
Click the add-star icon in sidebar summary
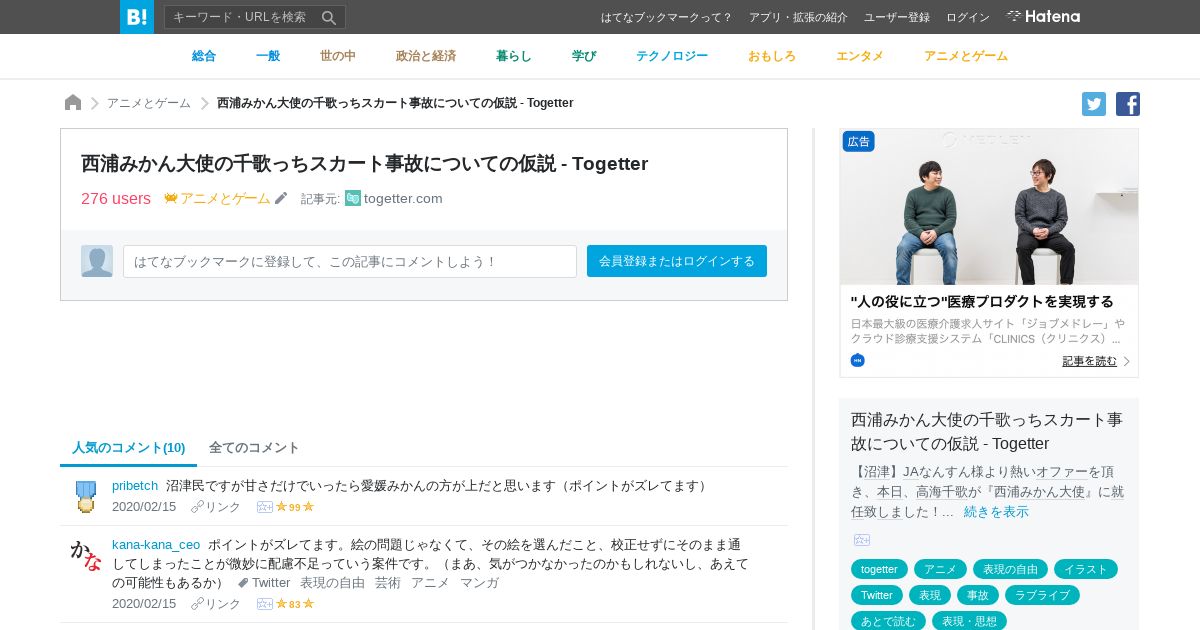(862, 540)
